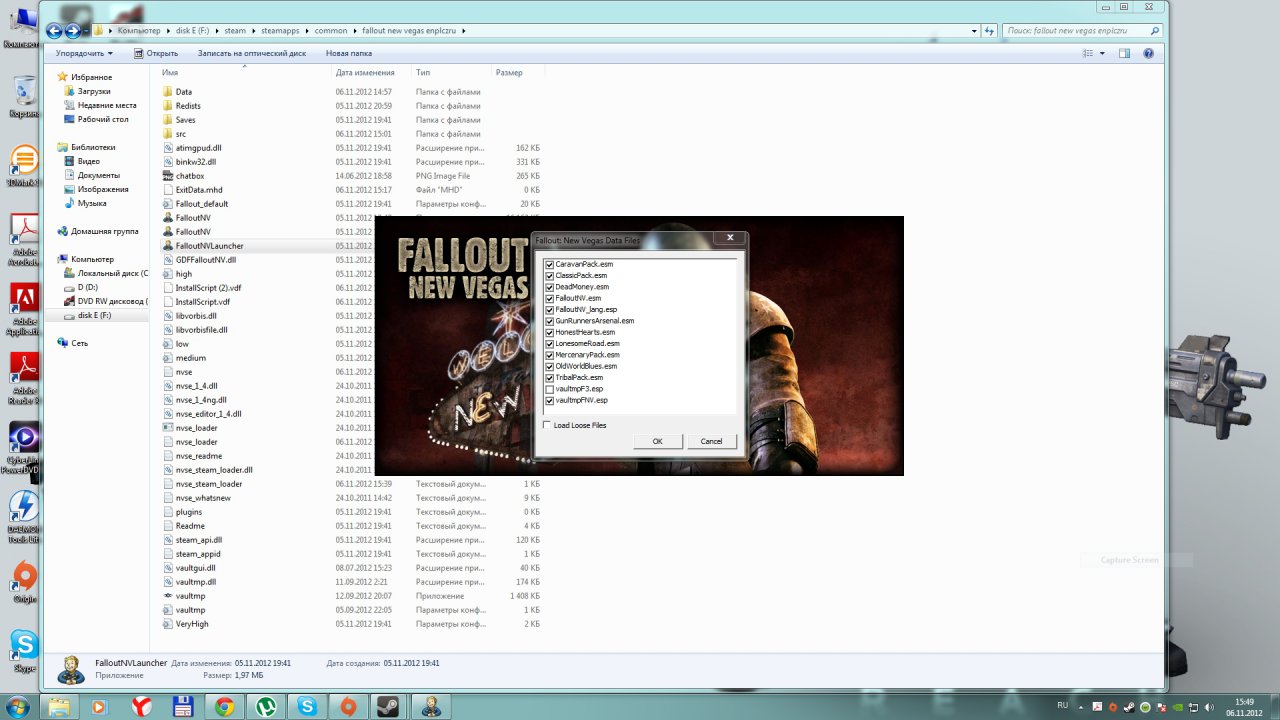
Task: Open Yandex browser from taskbar
Action: point(141,706)
